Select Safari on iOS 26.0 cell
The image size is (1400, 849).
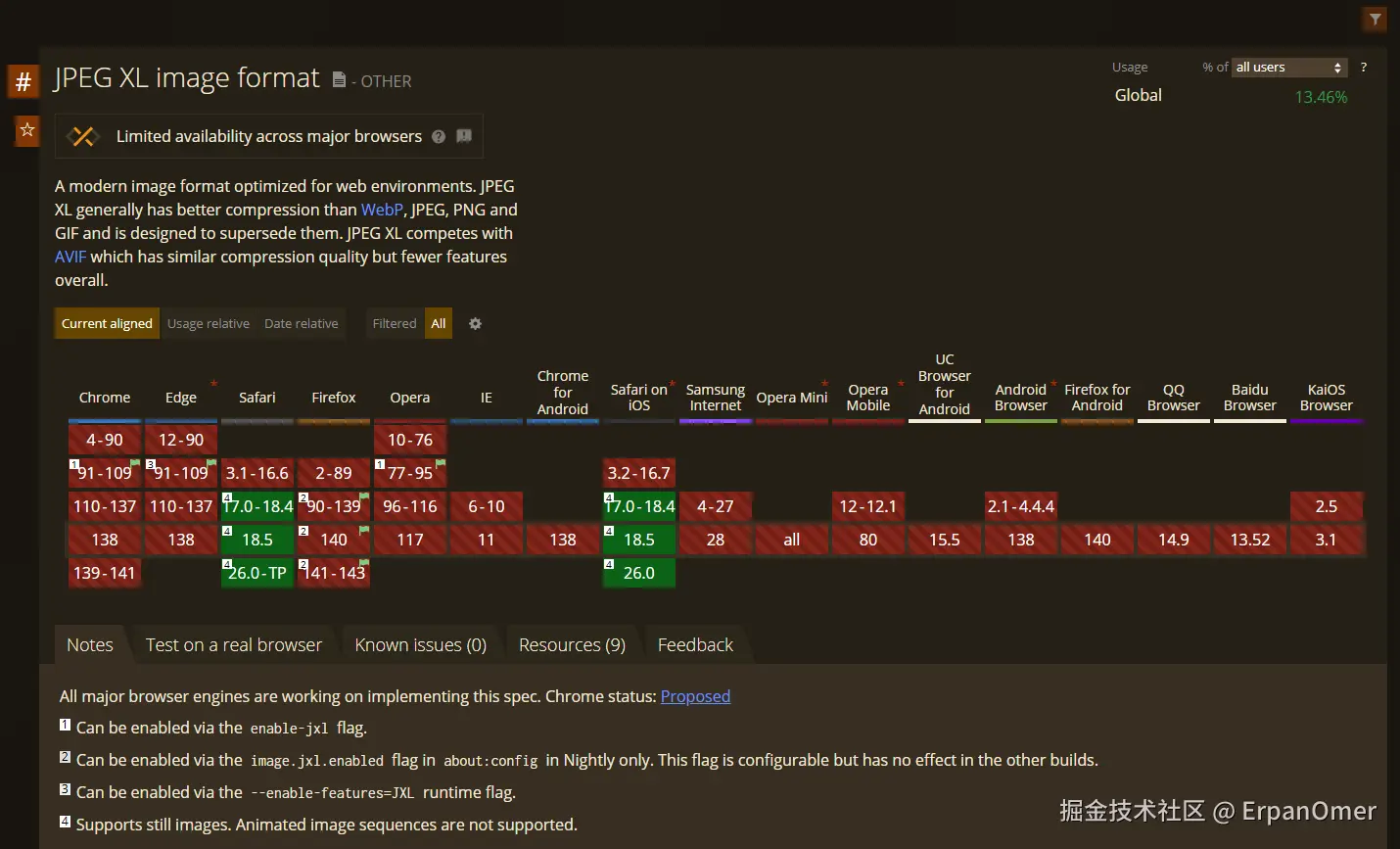pos(639,573)
